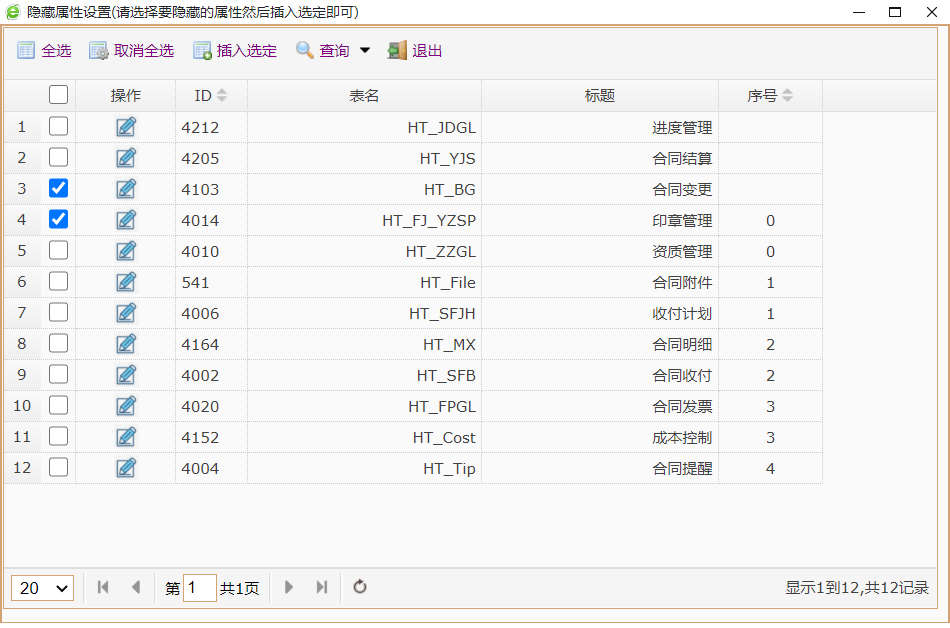Screen dimensions: 950x628
Task: Tick the checkbox for HT_ZZGL row
Action: pyautogui.click(x=59, y=250)
